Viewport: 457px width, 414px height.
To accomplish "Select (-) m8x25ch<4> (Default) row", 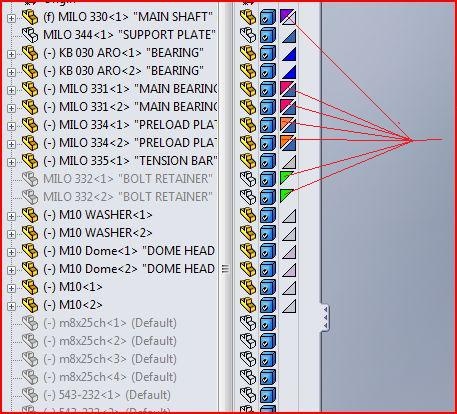I will pyautogui.click(x=110, y=377).
